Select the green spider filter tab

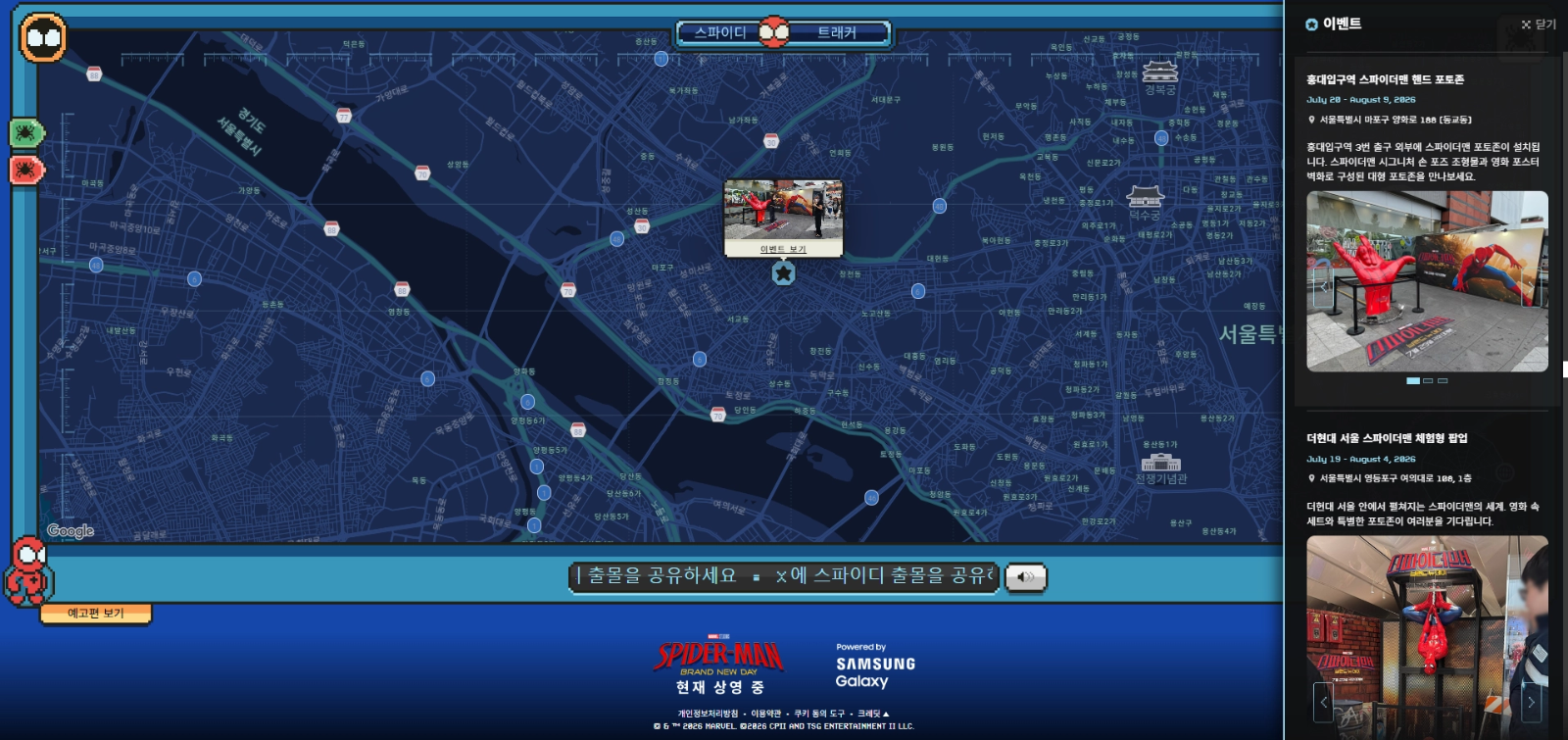tap(26, 132)
